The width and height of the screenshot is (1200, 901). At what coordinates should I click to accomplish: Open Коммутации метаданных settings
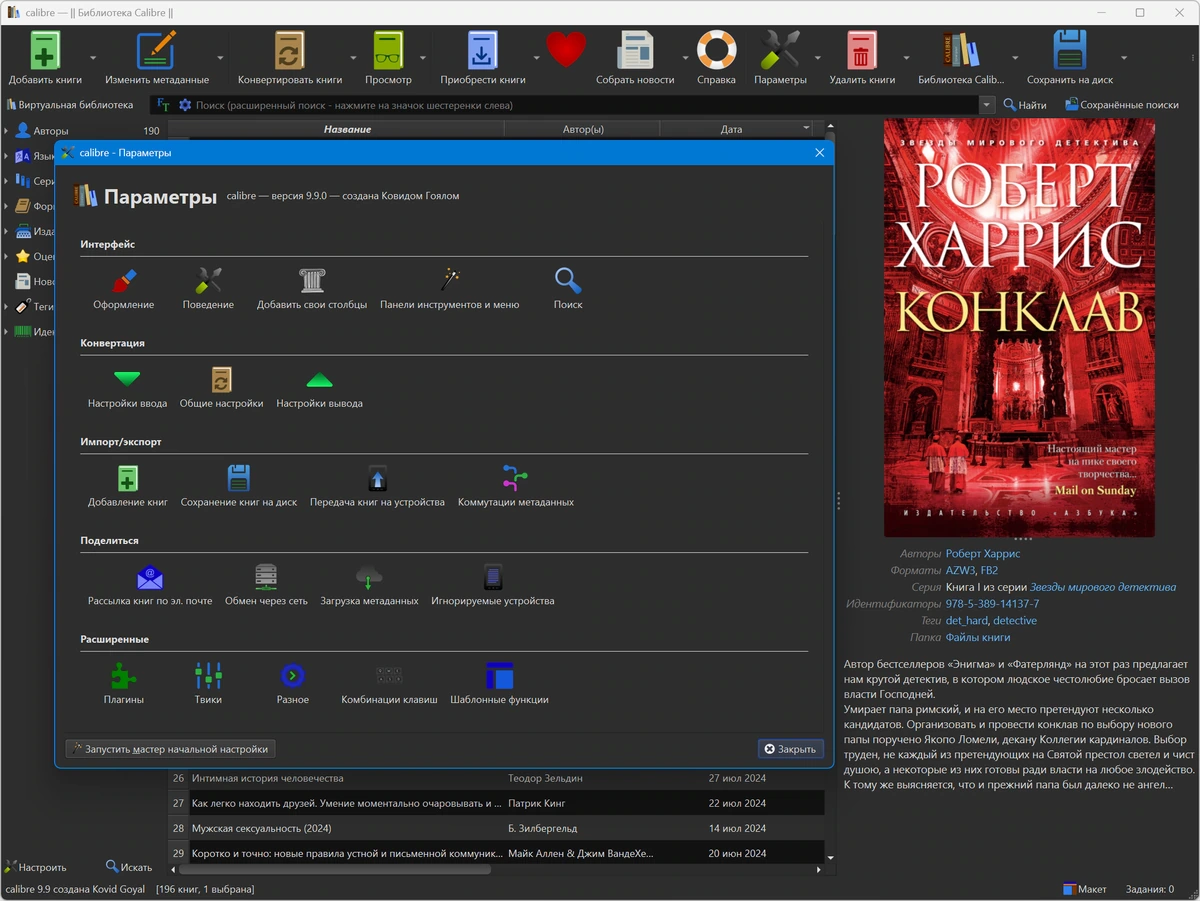(515, 486)
